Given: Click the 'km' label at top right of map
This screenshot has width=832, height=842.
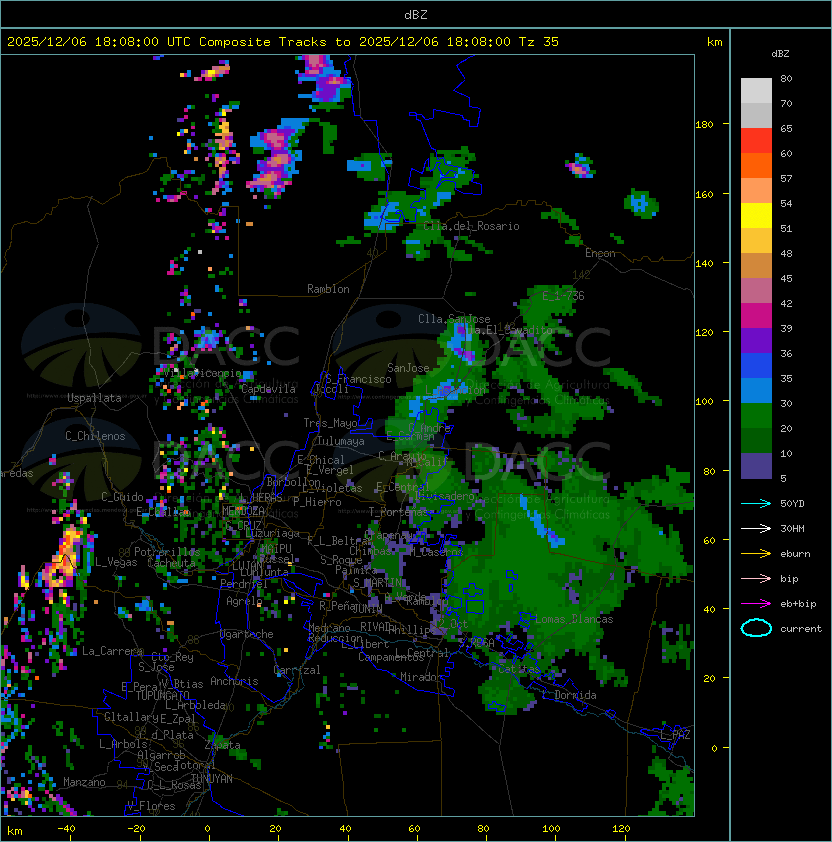Looking at the screenshot, I should click(x=714, y=42).
